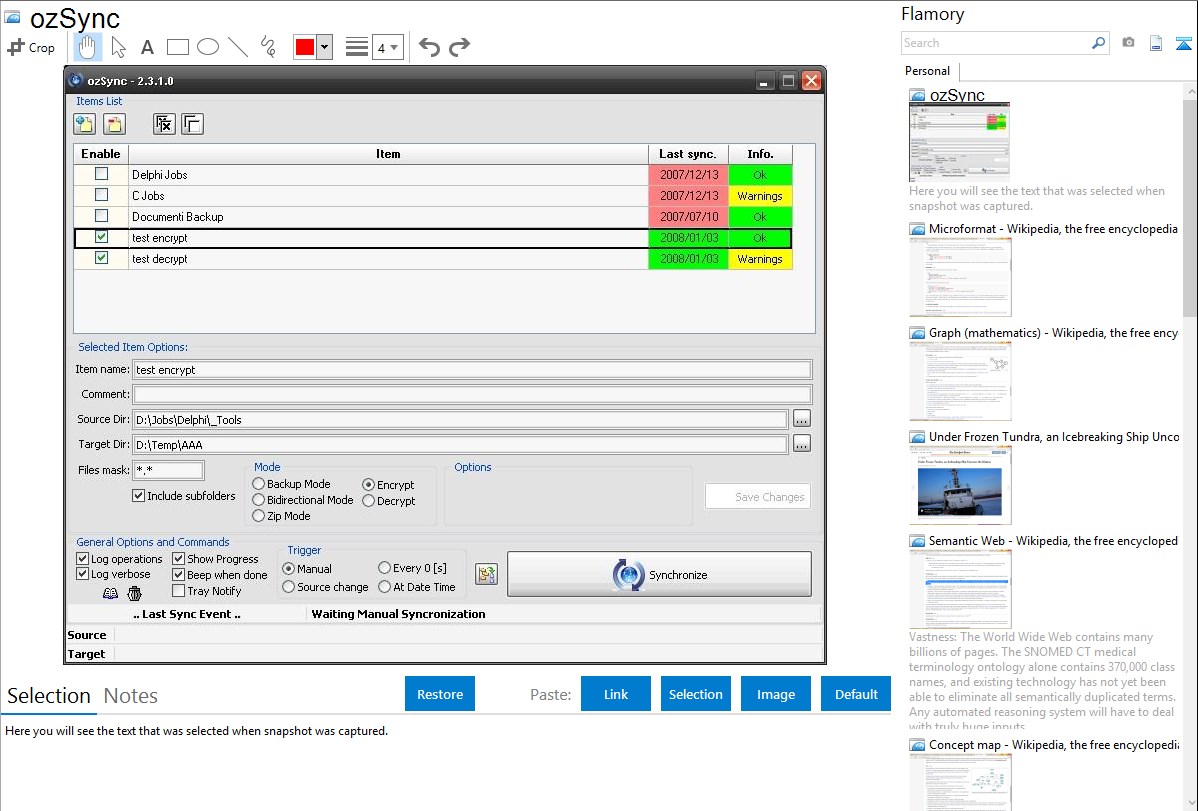Select the Crop tool
Screen dimensions: 1198x811
(x=31, y=47)
